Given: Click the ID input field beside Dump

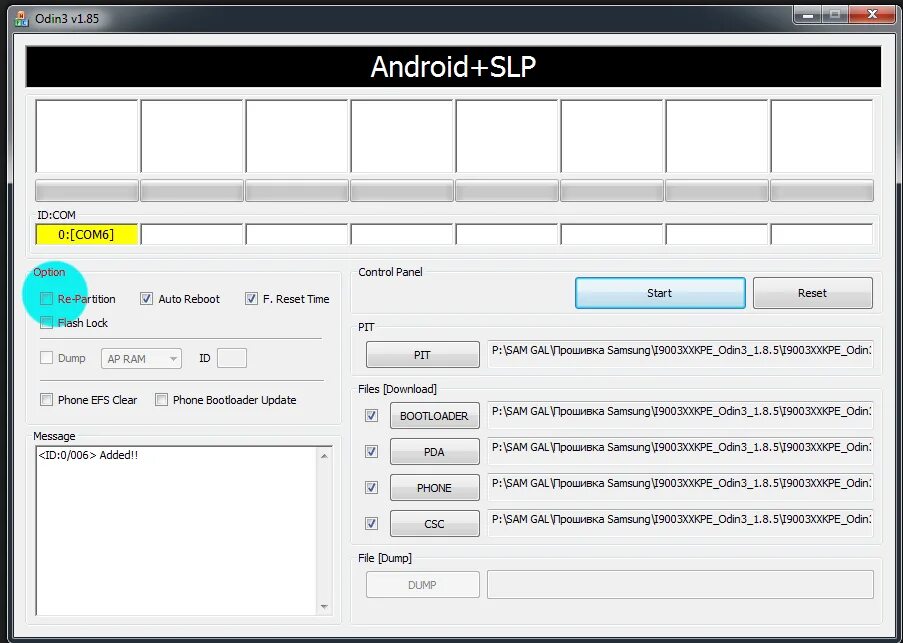Looking at the screenshot, I should [x=232, y=358].
